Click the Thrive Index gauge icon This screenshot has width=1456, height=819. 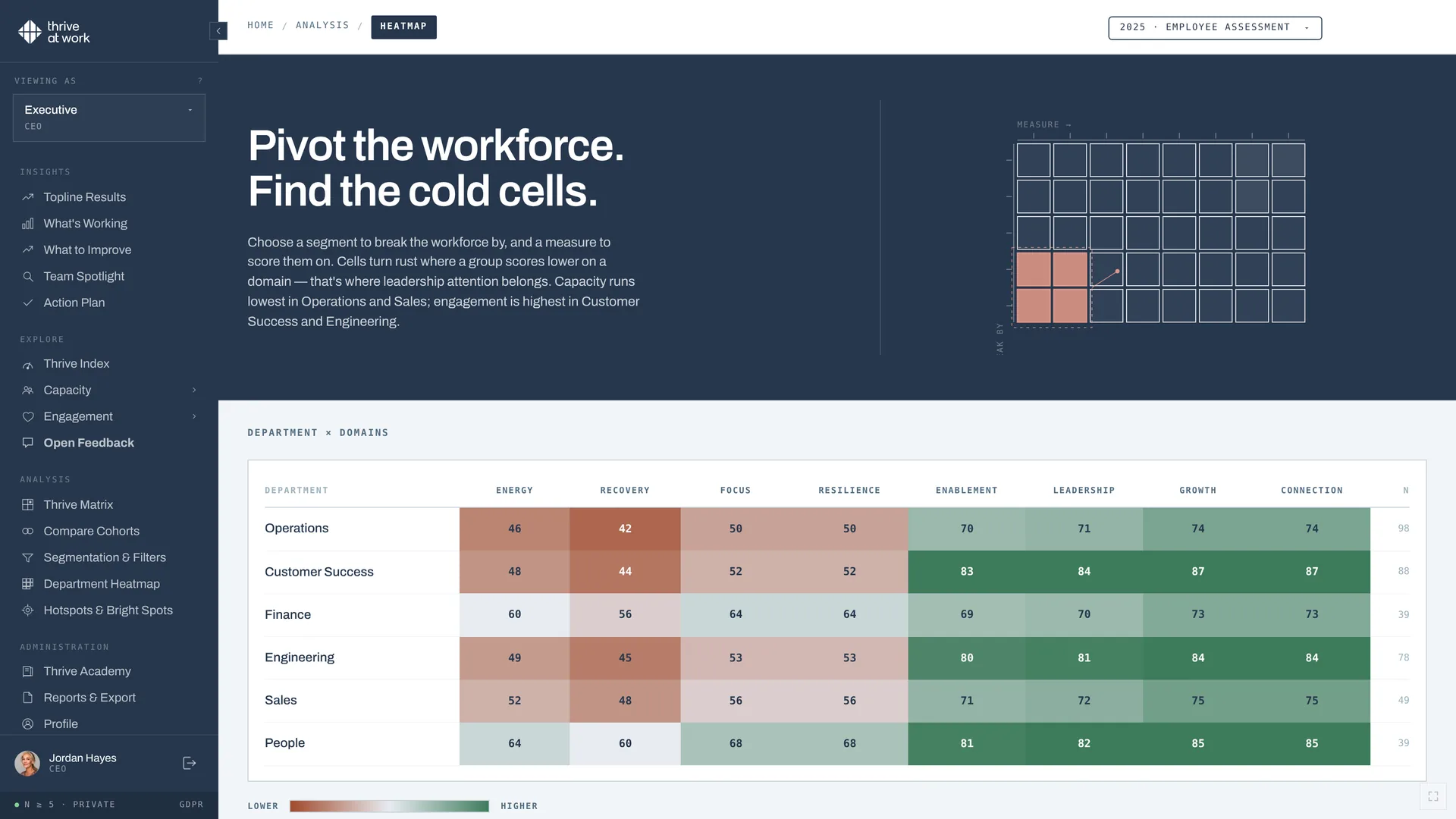click(x=28, y=364)
